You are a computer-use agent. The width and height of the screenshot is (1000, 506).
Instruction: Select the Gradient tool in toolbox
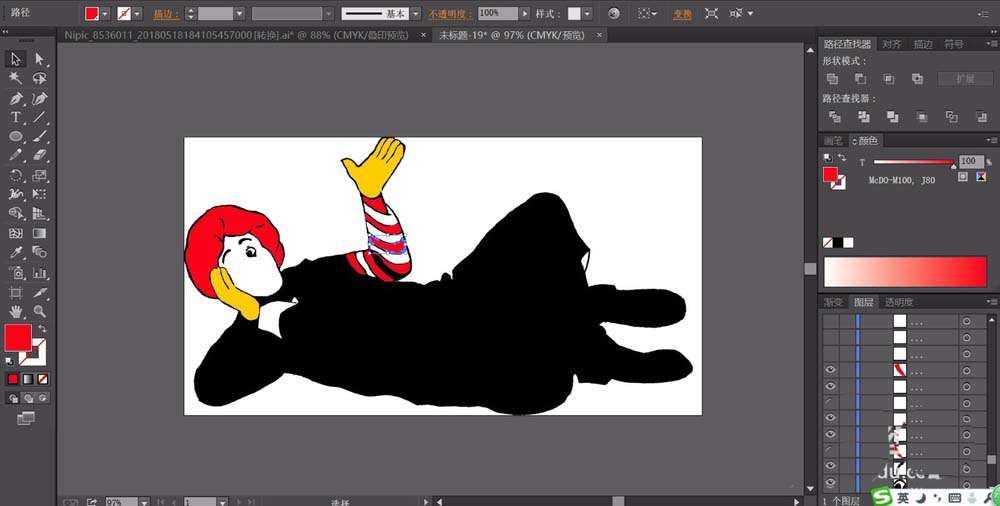click(x=40, y=234)
